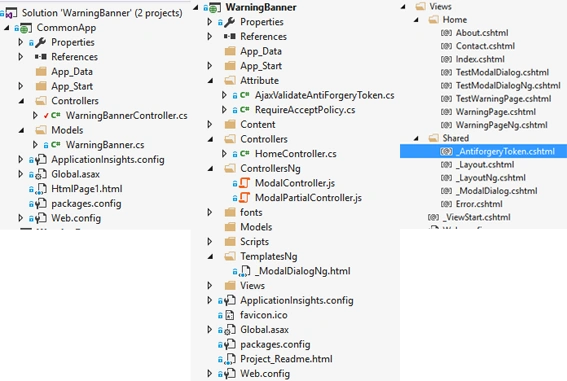Image resolution: width=567 pixels, height=381 pixels.
Task: Select TestWarningPage.cshtml file
Action: 503,99
